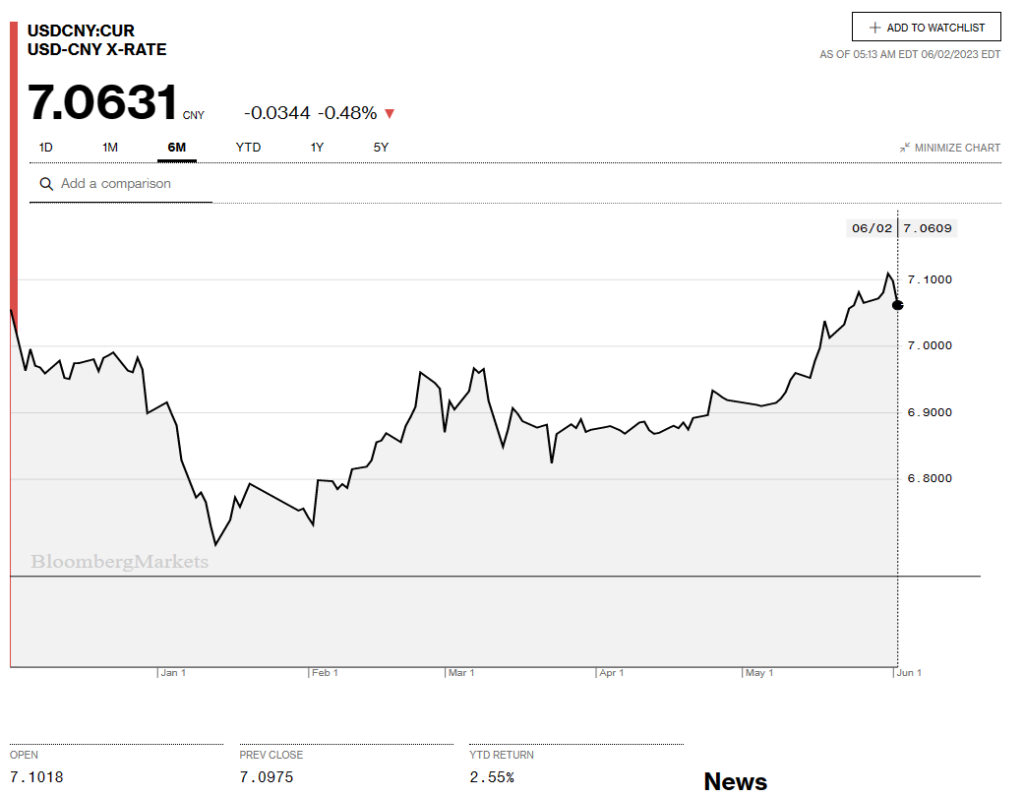Click the black data point marker on chart
Viewport: 1024px width, 797px height.
897,304
